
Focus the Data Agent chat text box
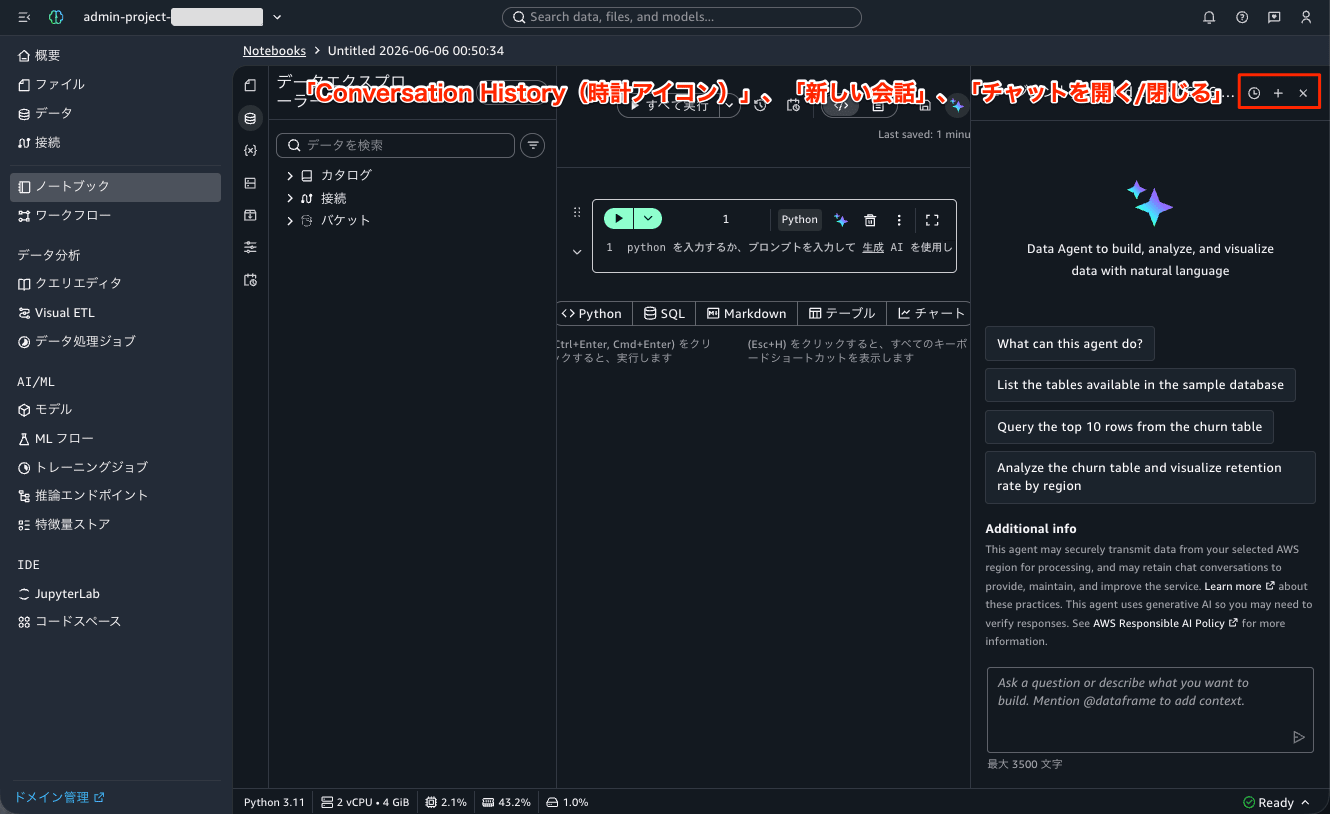[1150, 710]
